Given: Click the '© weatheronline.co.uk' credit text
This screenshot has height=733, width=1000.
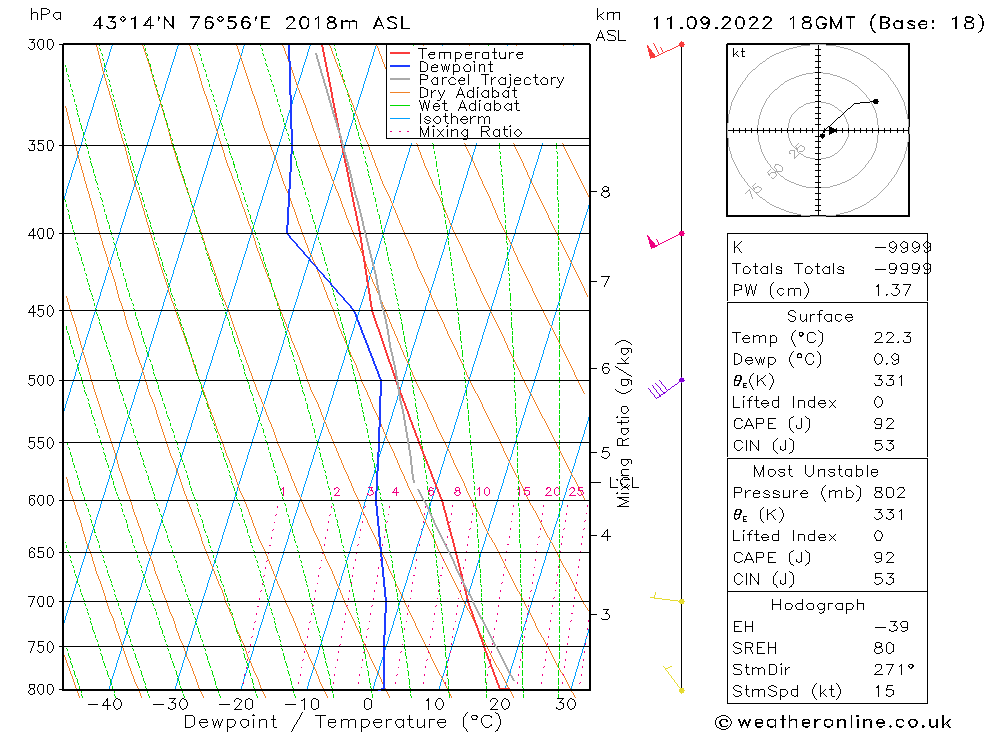Looking at the screenshot, I should point(833,722).
